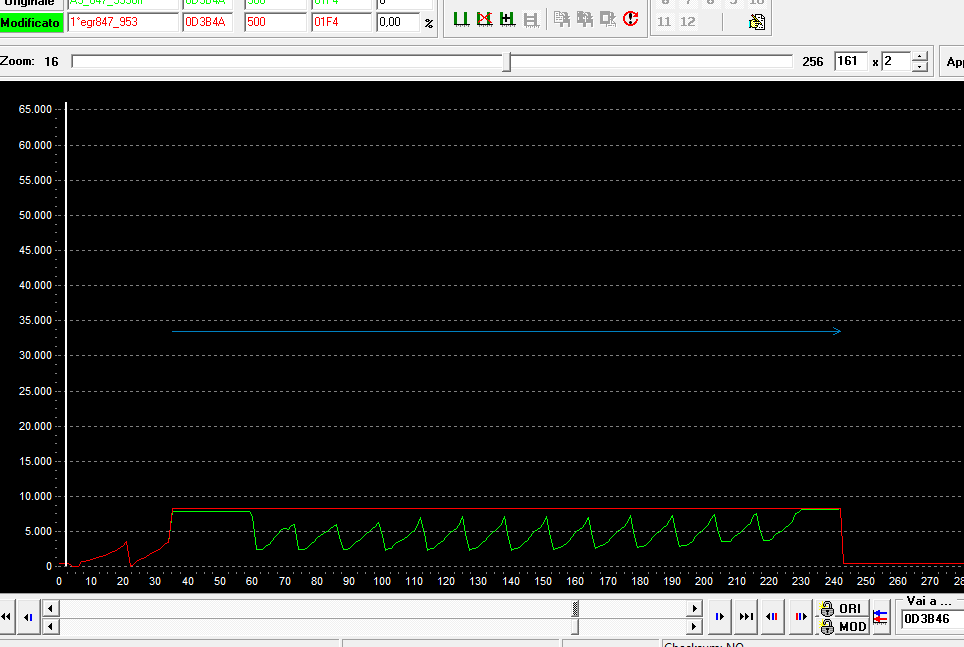
Task: Click the green Modificato file label
Action: [x=32, y=22]
